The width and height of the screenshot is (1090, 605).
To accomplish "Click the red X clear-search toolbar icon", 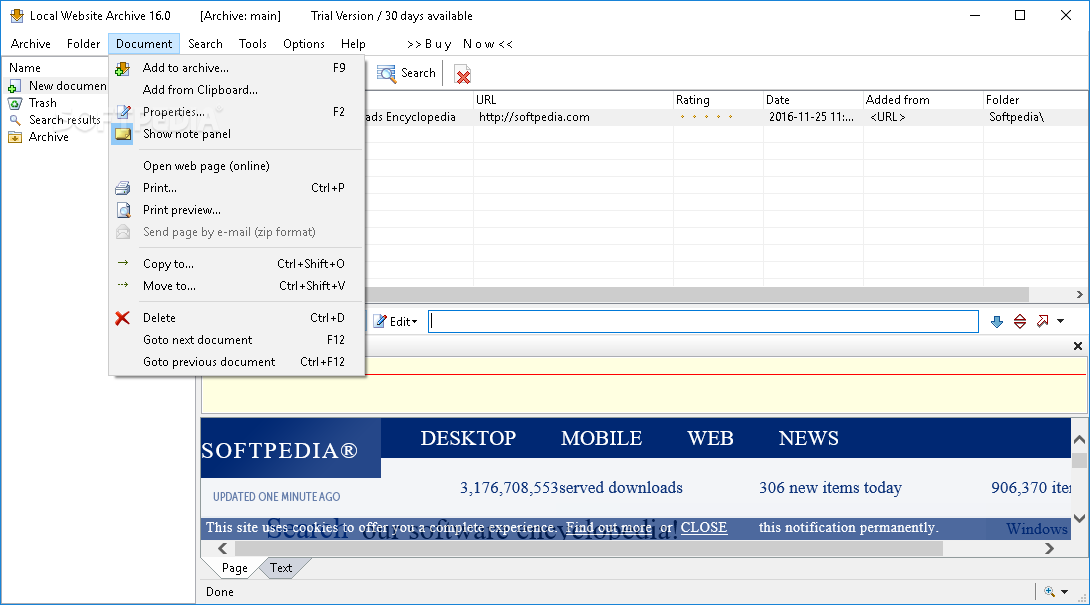I will click(x=462, y=74).
